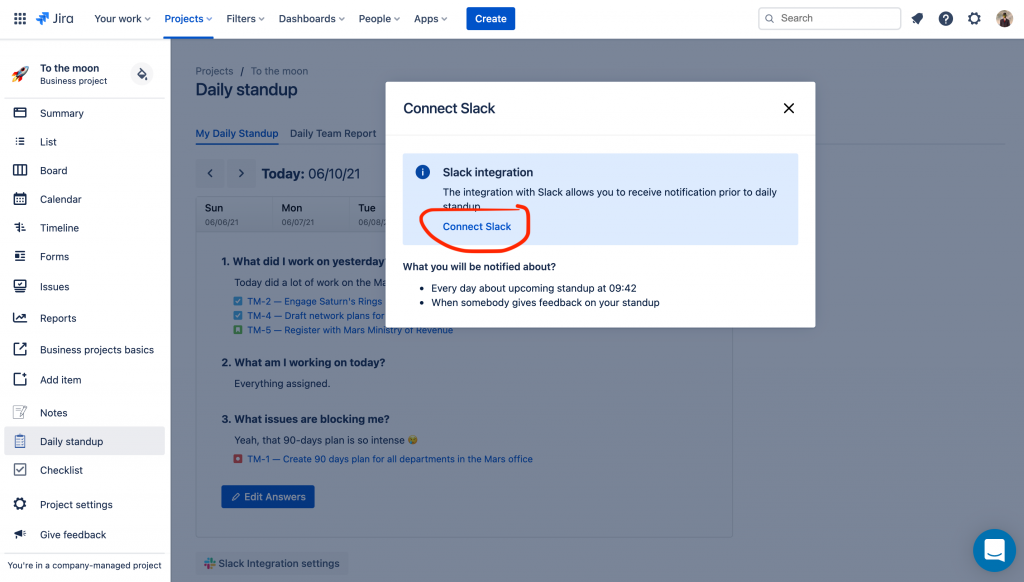1024x582 pixels.
Task: Open the help question mark icon
Action: [946, 18]
